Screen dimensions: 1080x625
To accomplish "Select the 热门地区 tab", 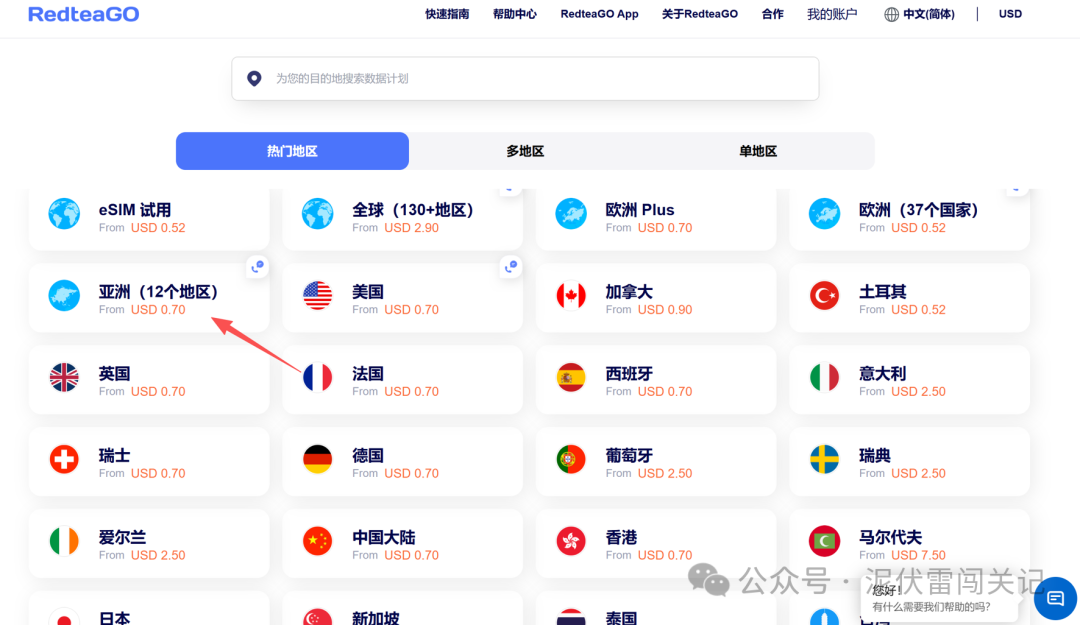I will [x=292, y=150].
